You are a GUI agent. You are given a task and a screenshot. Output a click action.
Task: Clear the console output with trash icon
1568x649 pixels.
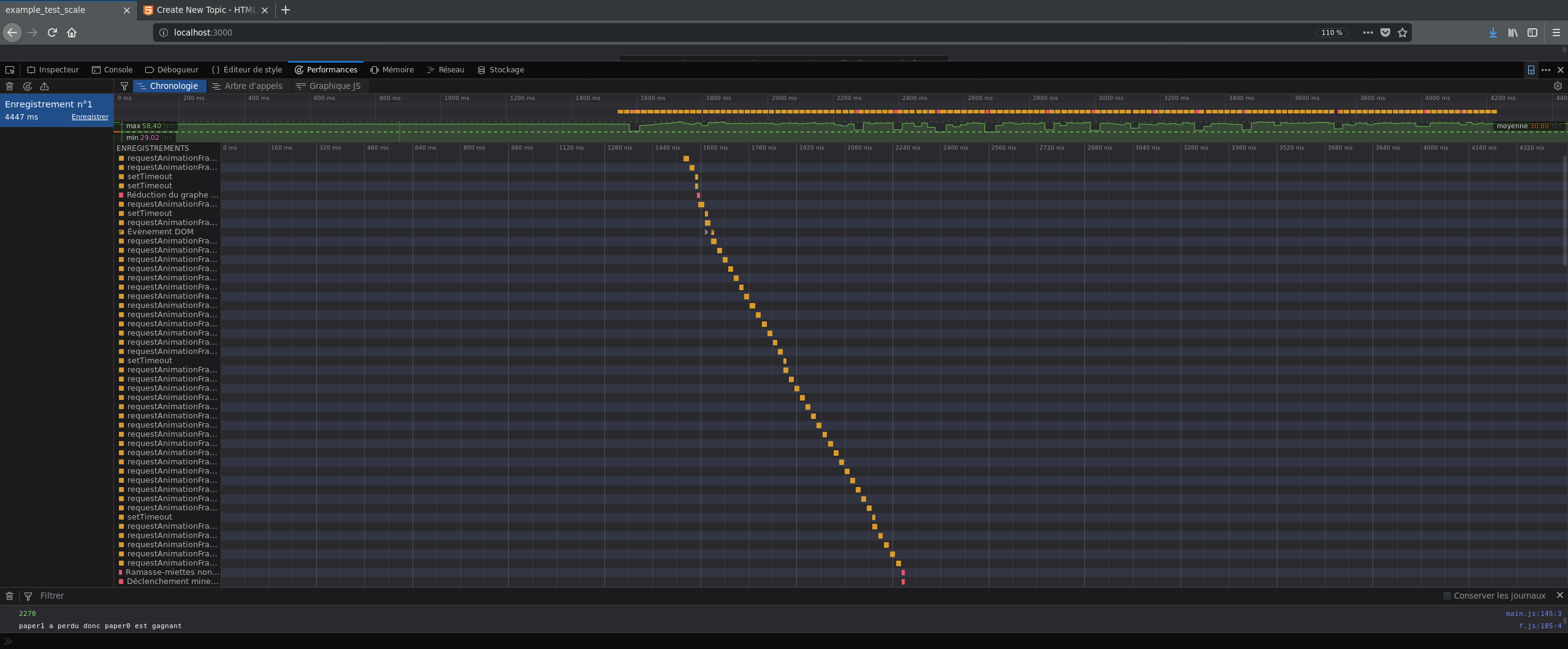click(9, 596)
